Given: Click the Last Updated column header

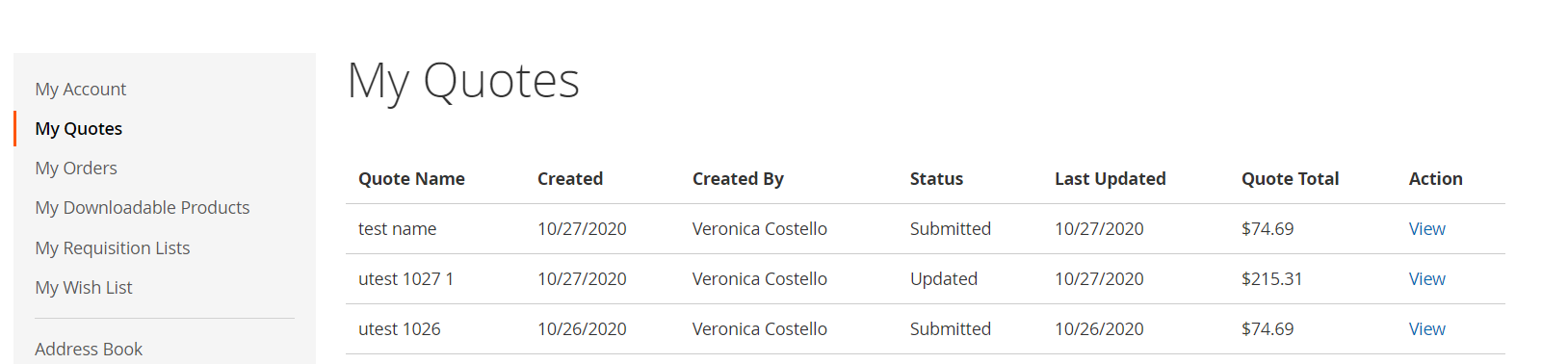Looking at the screenshot, I should (1110, 178).
